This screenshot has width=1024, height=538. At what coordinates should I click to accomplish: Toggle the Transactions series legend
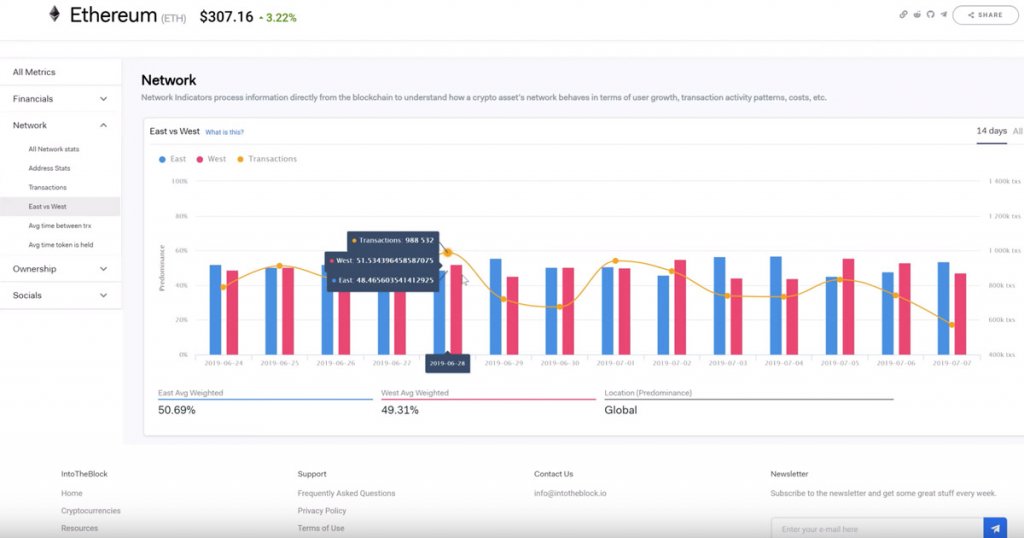[266, 159]
